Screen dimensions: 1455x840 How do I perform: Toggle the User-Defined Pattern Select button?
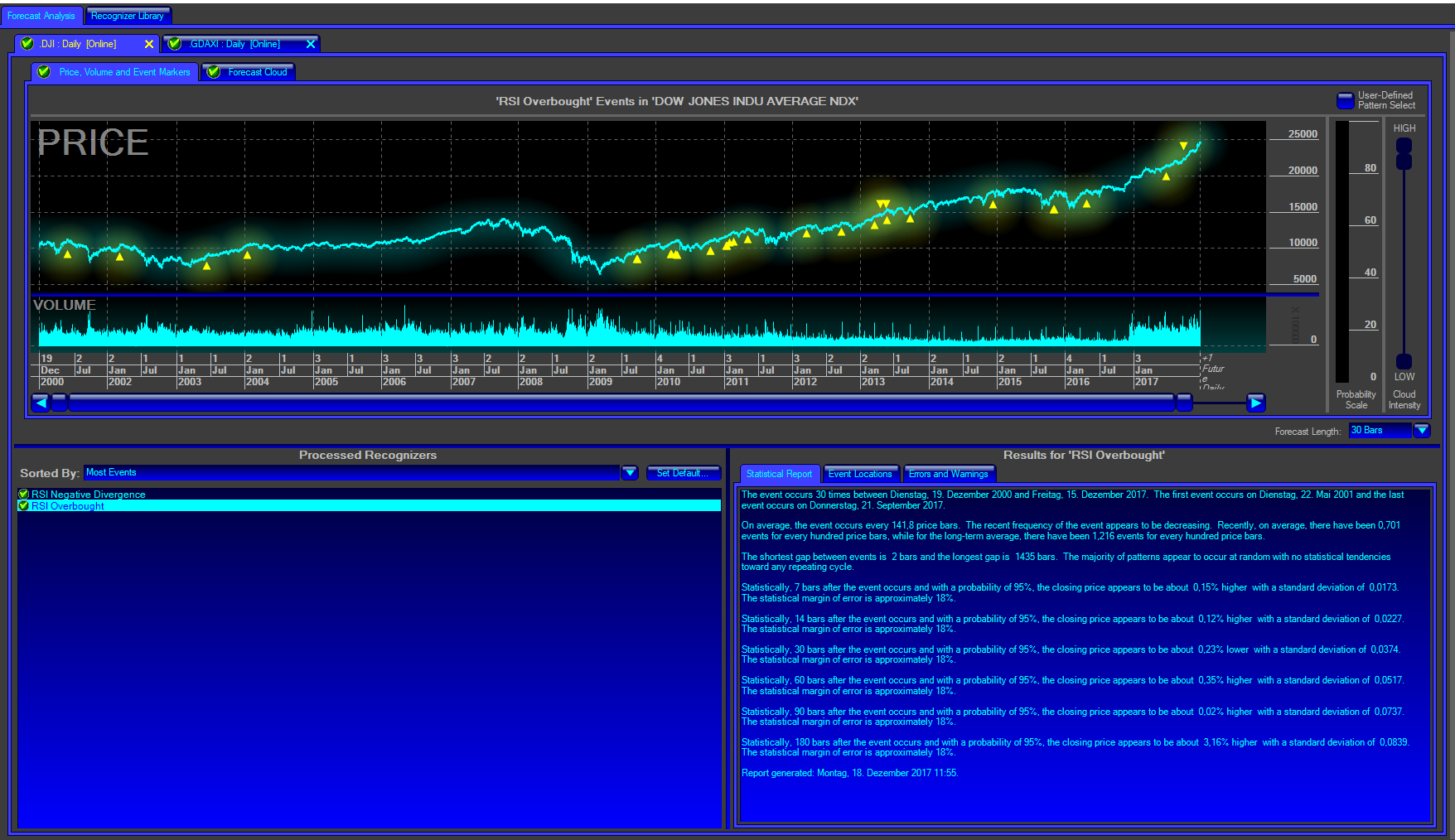[x=1346, y=101]
